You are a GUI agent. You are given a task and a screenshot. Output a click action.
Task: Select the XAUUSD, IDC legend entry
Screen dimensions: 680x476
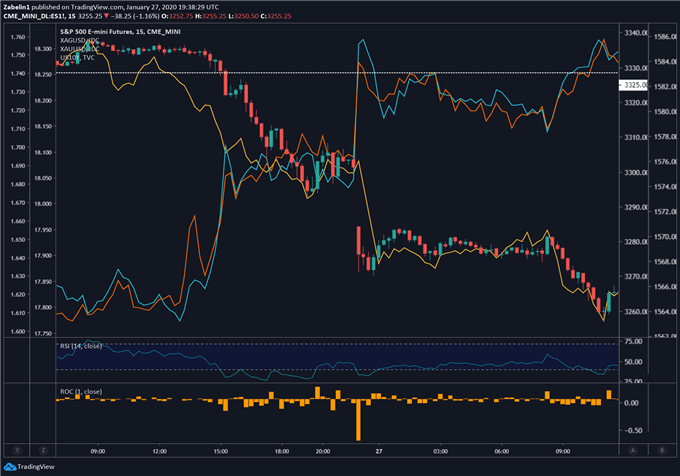(79, 49)
